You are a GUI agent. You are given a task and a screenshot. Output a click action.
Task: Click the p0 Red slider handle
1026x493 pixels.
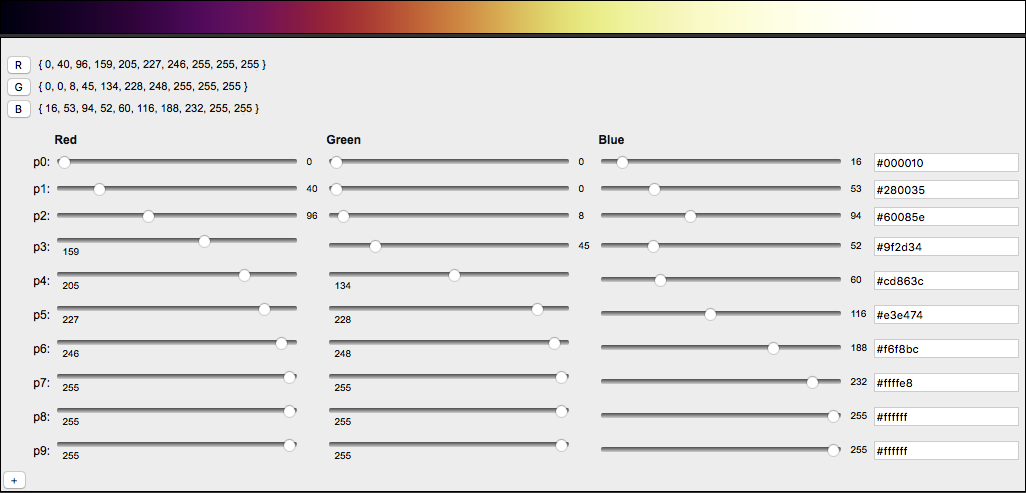pyautogui.click(x=64, y=162)
